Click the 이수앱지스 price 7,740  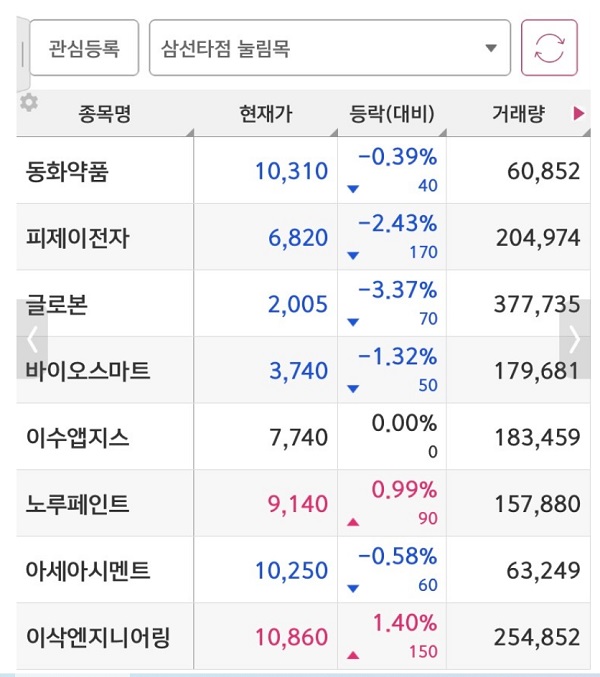[x=299, y=437]
